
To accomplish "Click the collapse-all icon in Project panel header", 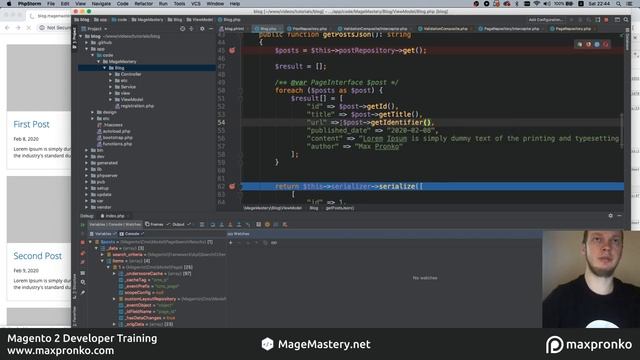I will tap(191, 29).
